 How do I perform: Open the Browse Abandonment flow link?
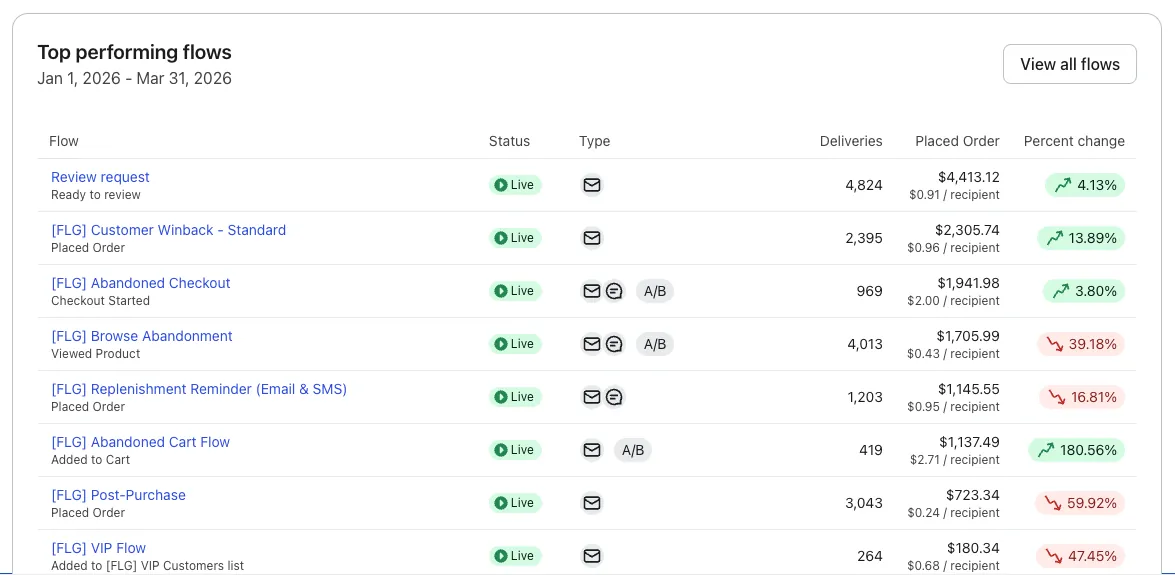tap(142, 337)
